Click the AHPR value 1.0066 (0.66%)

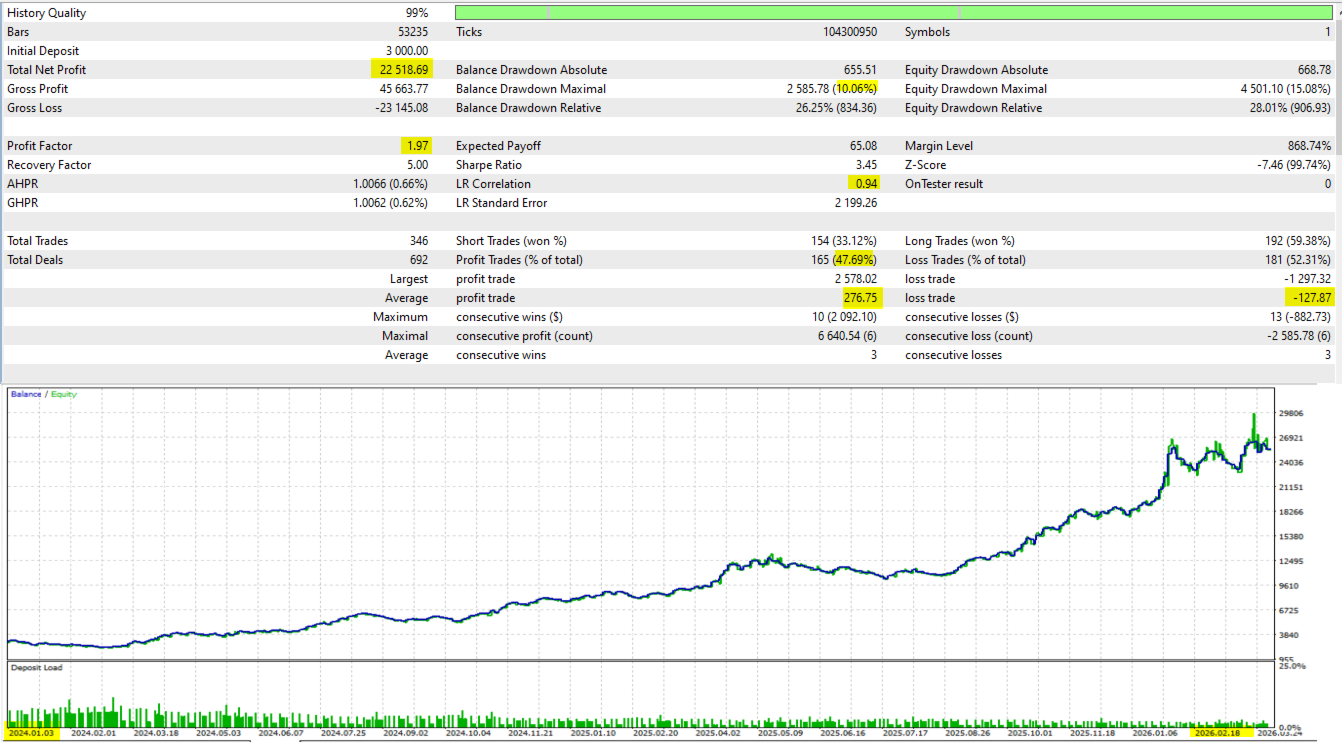(x=391, y=184)
